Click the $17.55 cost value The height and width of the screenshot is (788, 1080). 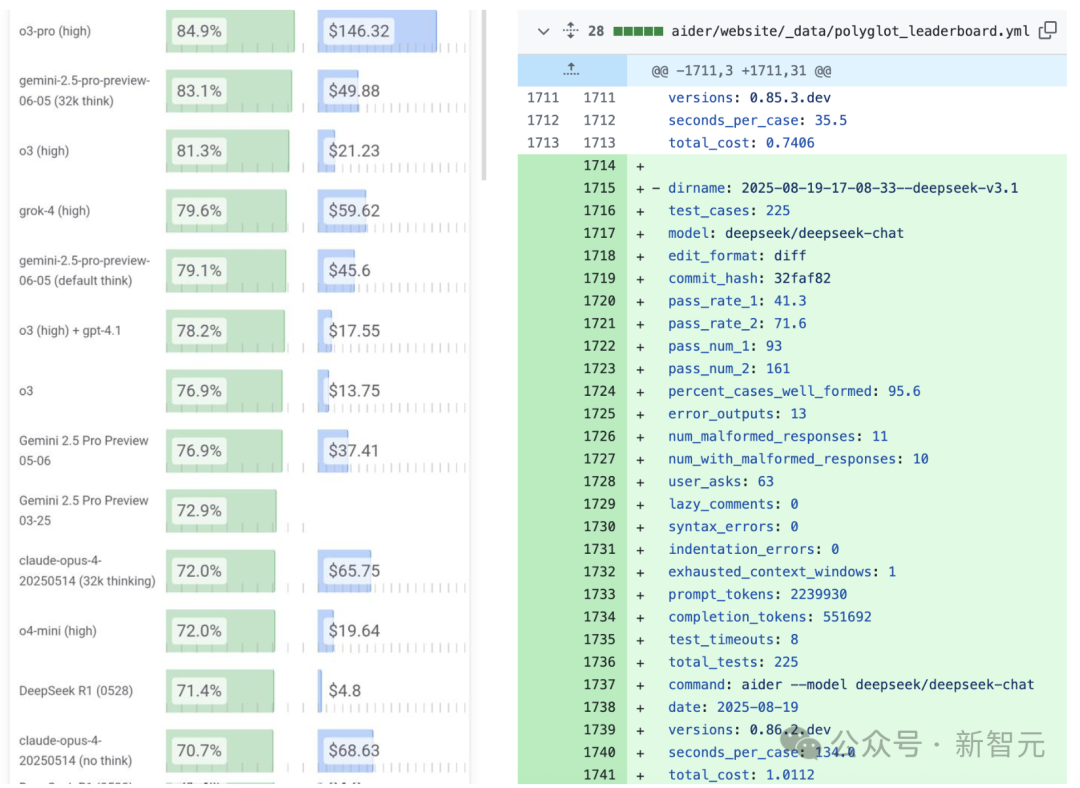(354, 331)
